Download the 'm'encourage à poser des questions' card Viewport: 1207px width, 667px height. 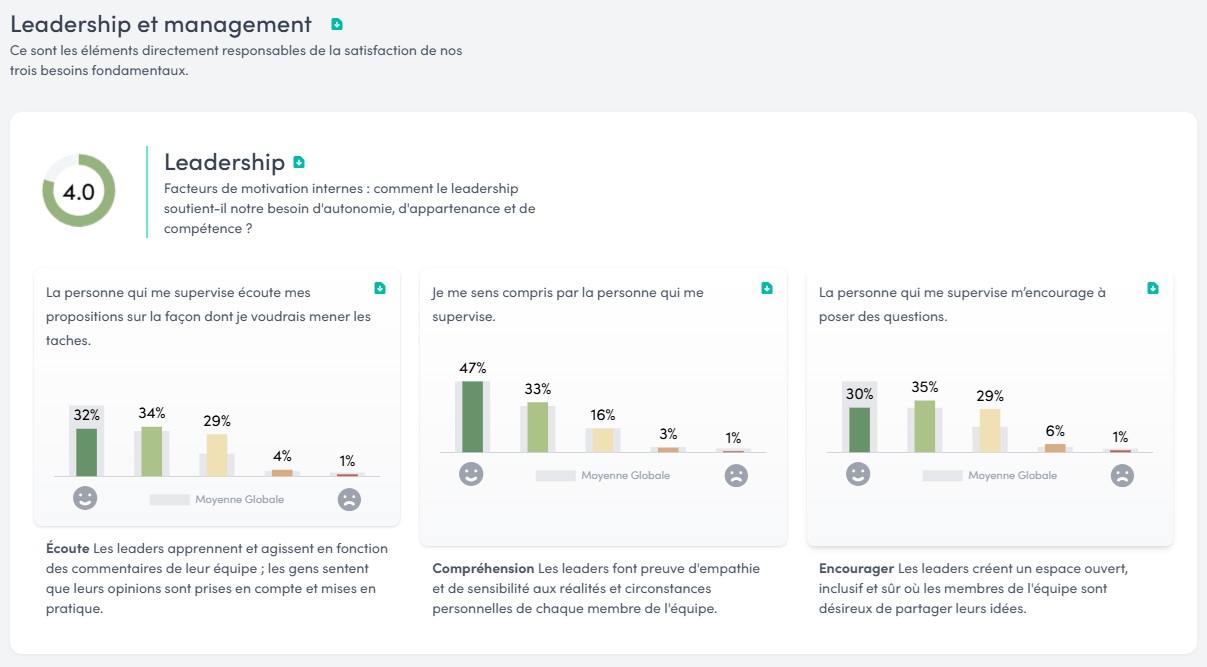(x=1153, y=288)
